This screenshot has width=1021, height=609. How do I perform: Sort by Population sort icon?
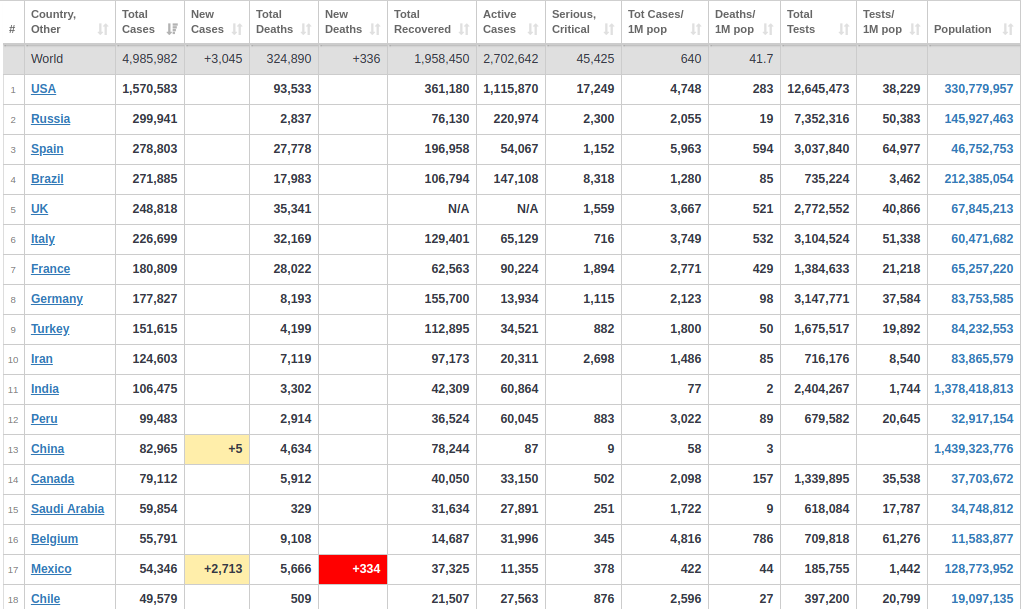click(1008, 29)
